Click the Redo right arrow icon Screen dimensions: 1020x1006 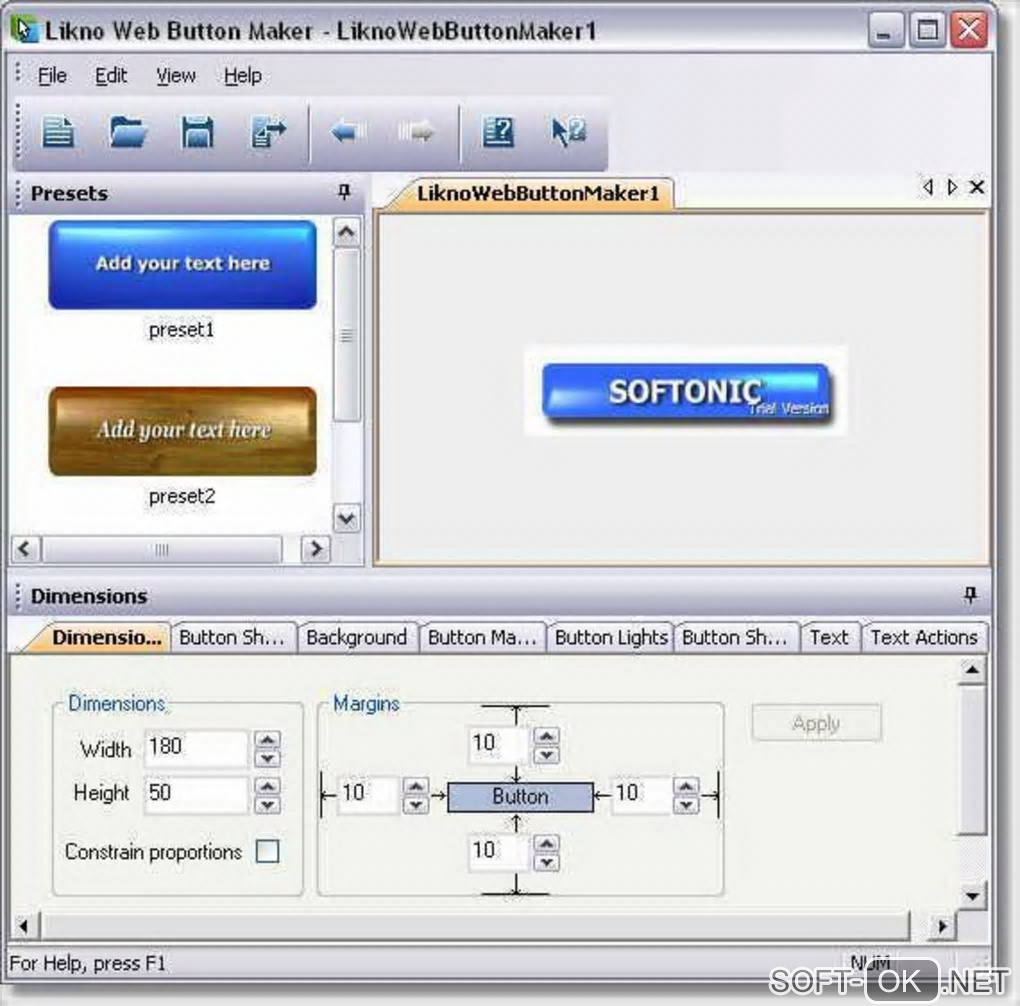416,133
